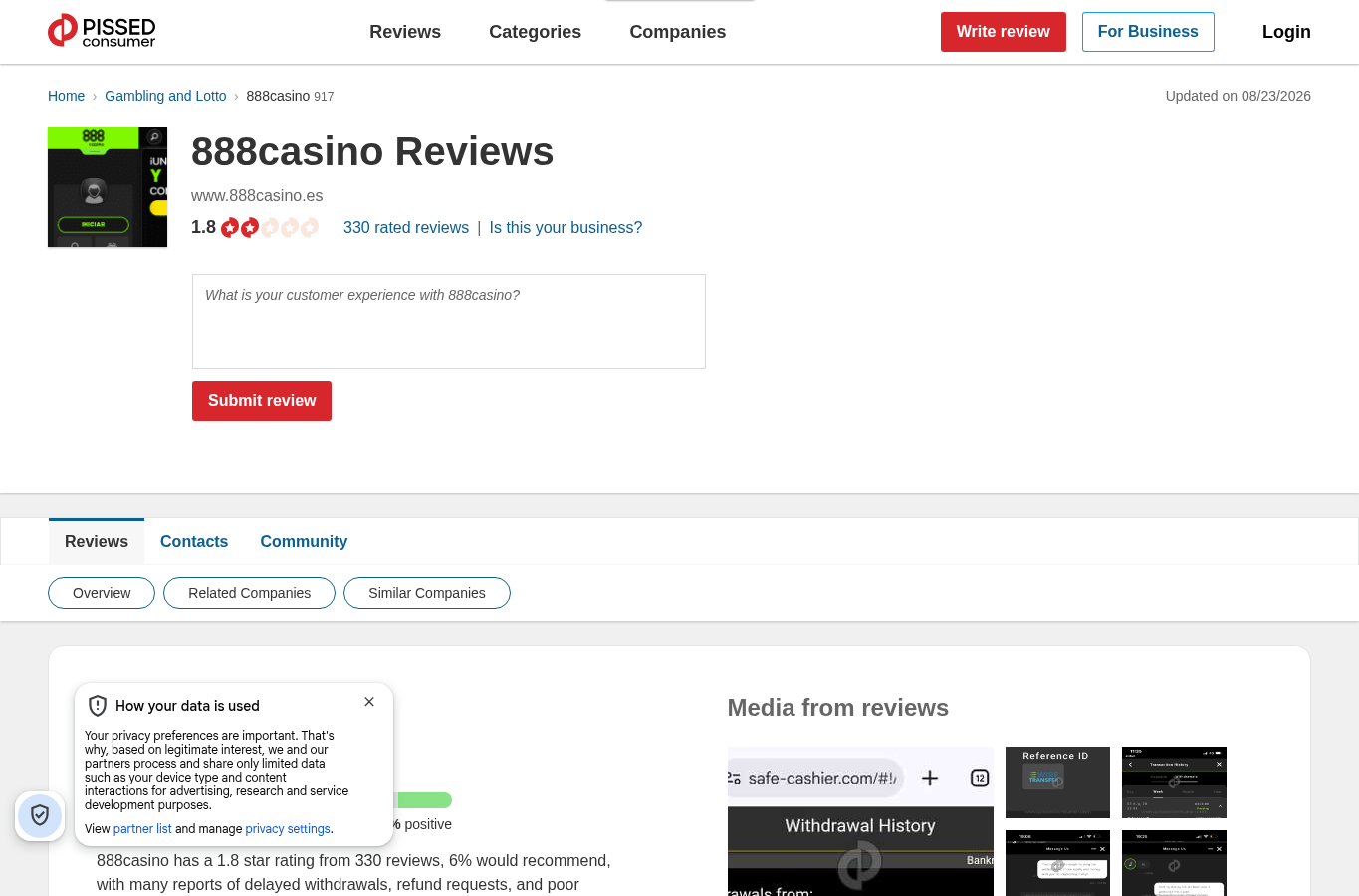Screen dimensions: 1359x896
Task: Open Companies in top navigation
Action: 678,32
